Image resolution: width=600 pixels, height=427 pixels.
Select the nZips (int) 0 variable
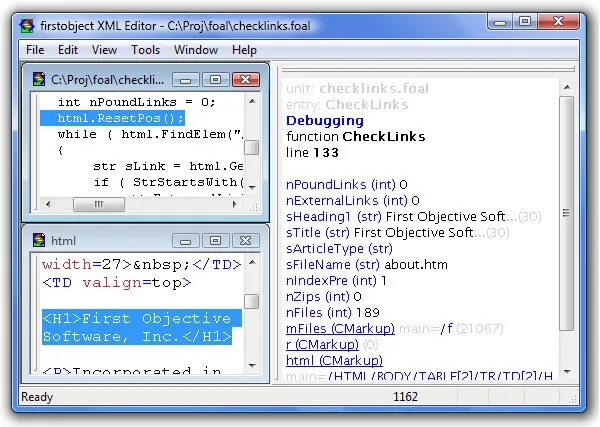pos(324,297)
